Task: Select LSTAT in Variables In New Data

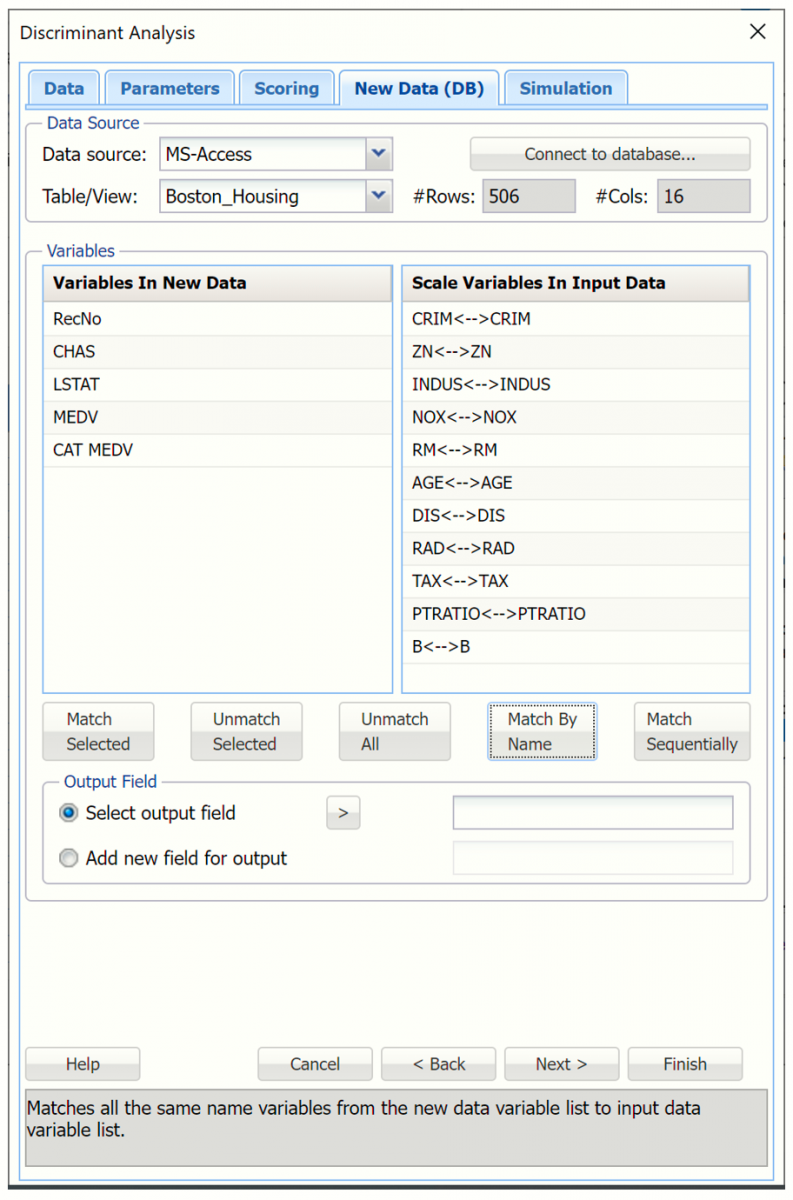Action: (76, 384)
